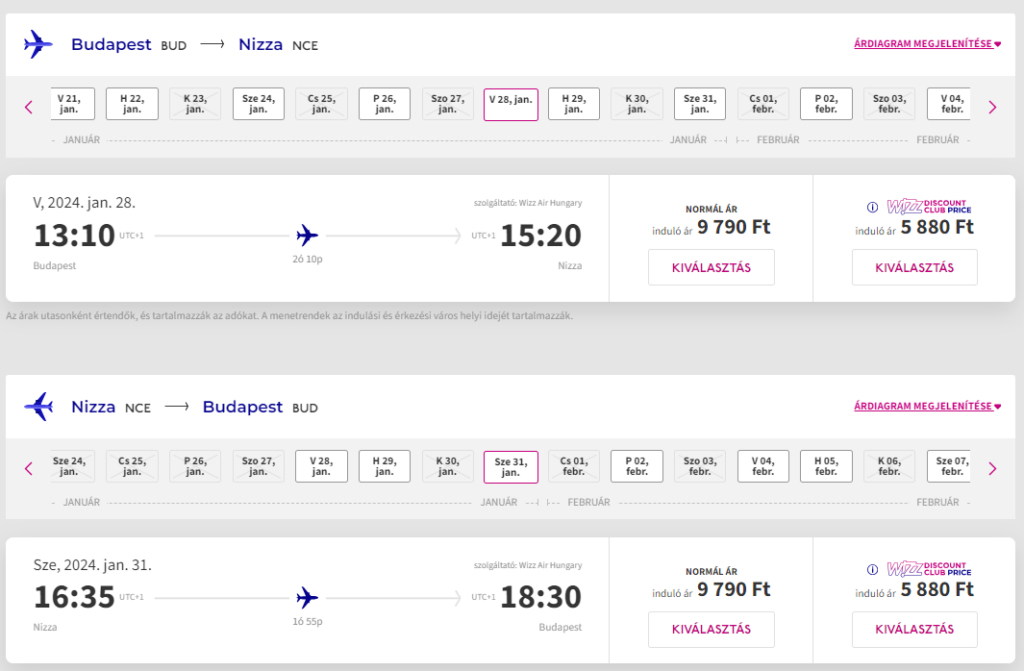Screen dimensions: 1024x671
Task: Open Wizz Discount Club info icon for outbound
Action: [x=872, y=207]
